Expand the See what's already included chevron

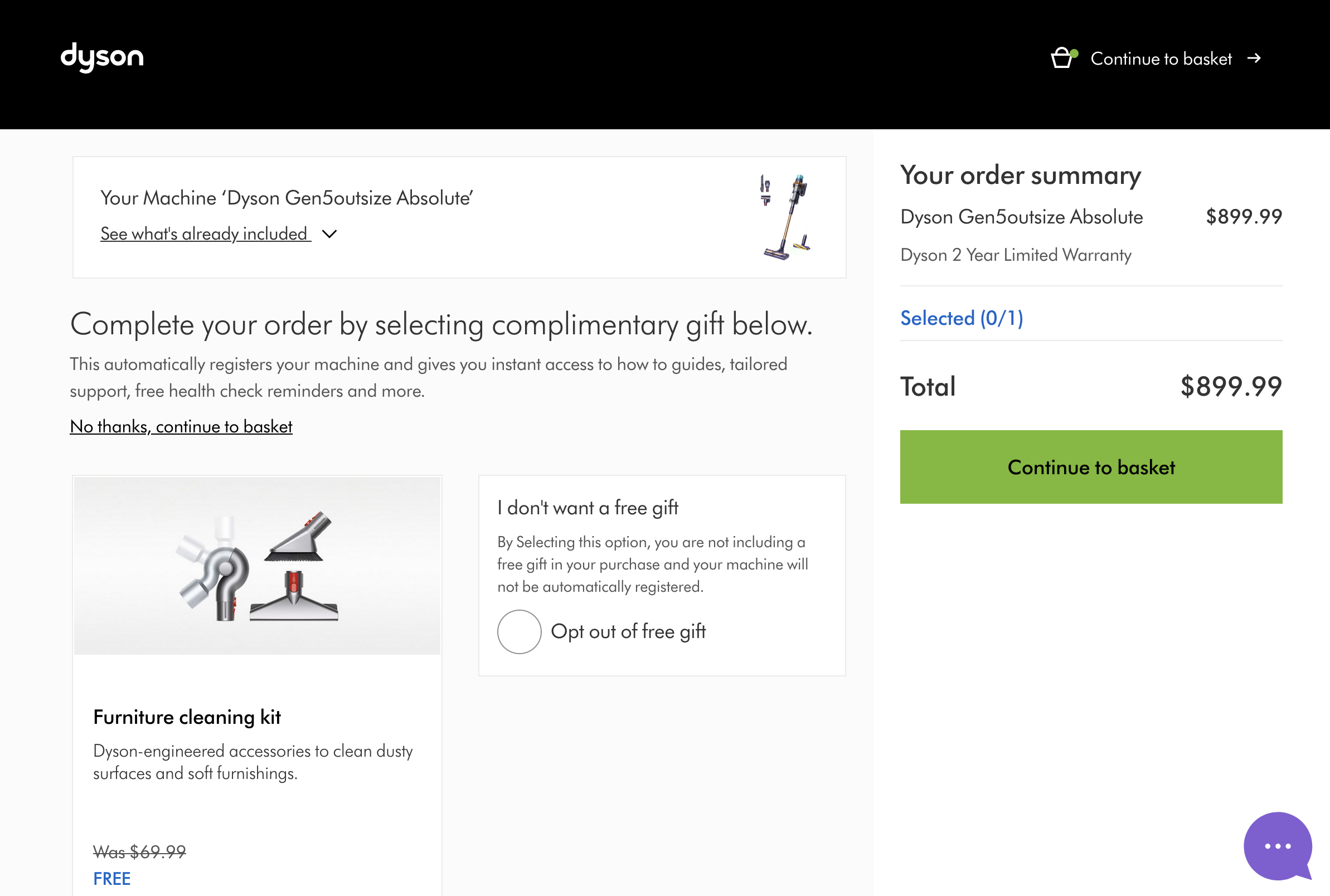[x=330, y=233]
